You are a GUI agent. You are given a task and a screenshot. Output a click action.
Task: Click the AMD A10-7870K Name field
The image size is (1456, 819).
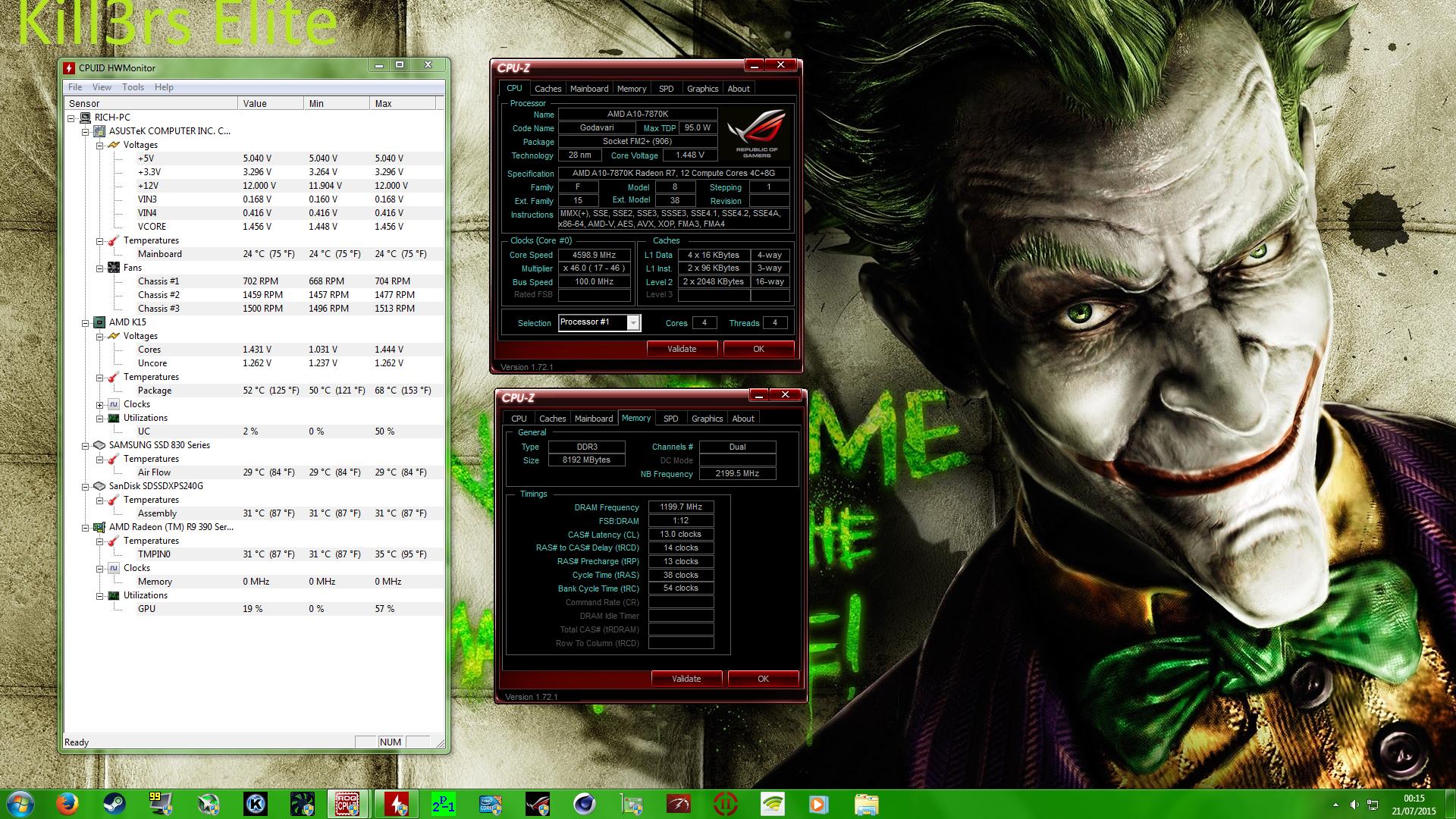pos(638,115)
